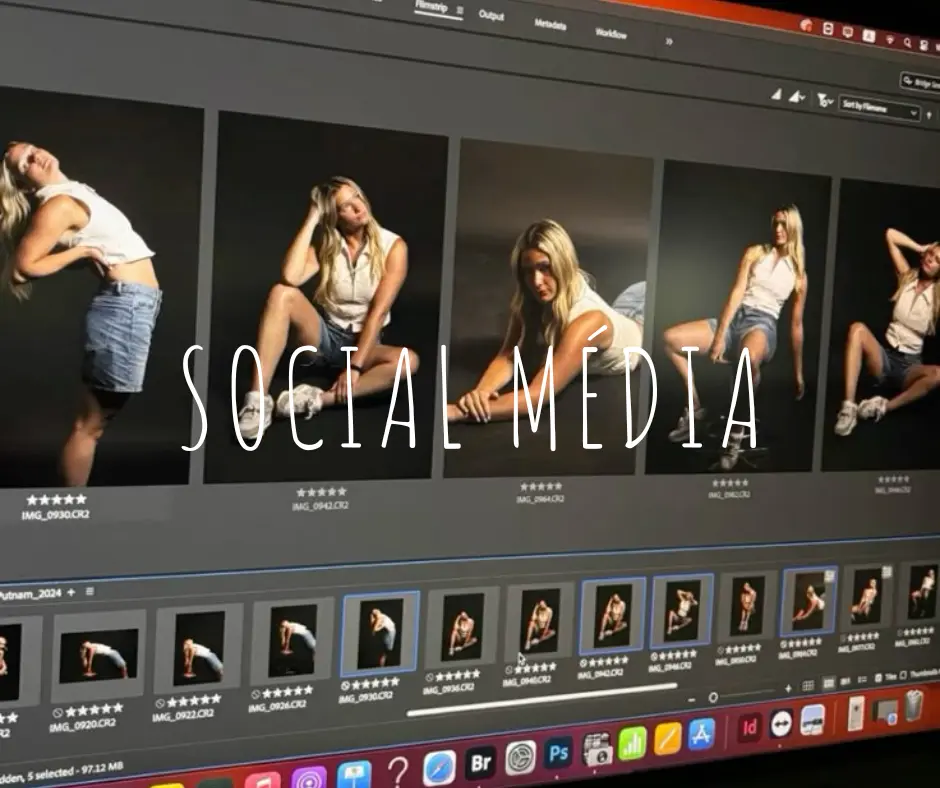Image resolution: width=940 pixels, height=788 pixels.
Task: Open System Settings gear in the dock
Action: tap(520, 757)
